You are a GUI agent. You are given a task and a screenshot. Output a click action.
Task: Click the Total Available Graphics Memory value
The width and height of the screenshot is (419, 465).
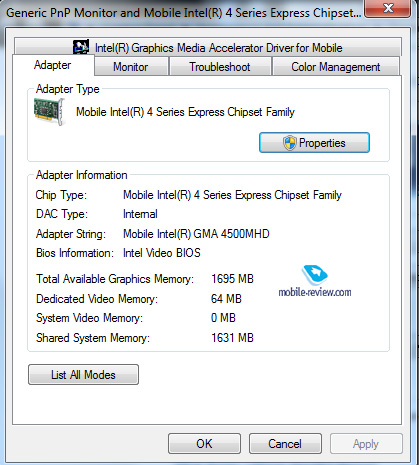click(232, 279)
